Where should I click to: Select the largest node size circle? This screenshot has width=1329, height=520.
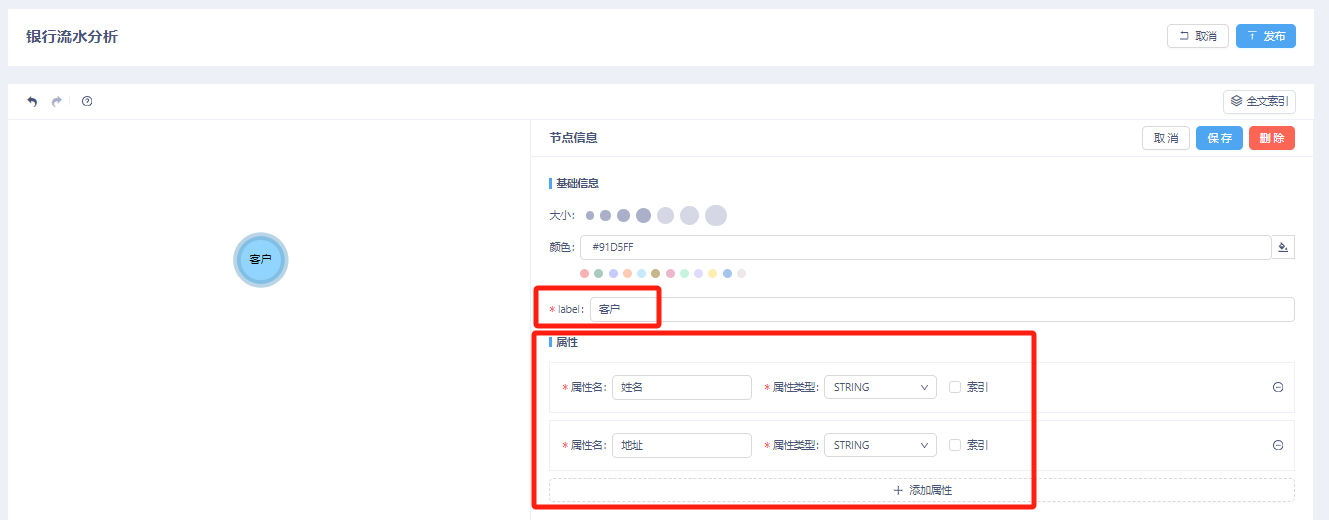click(x=715, y=215)
